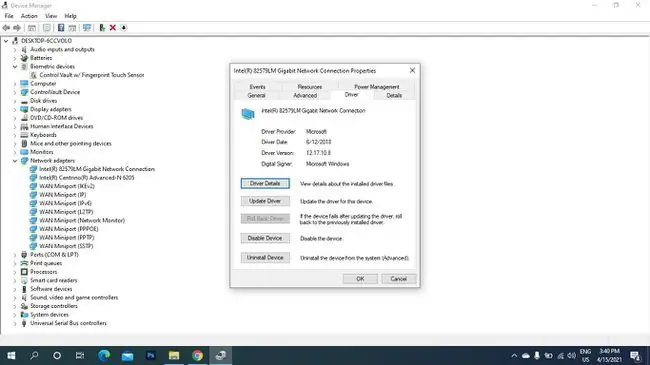Select WAN Miniport (PPPOE)
Screen dimensions: 650x365
tap(68, 229)
